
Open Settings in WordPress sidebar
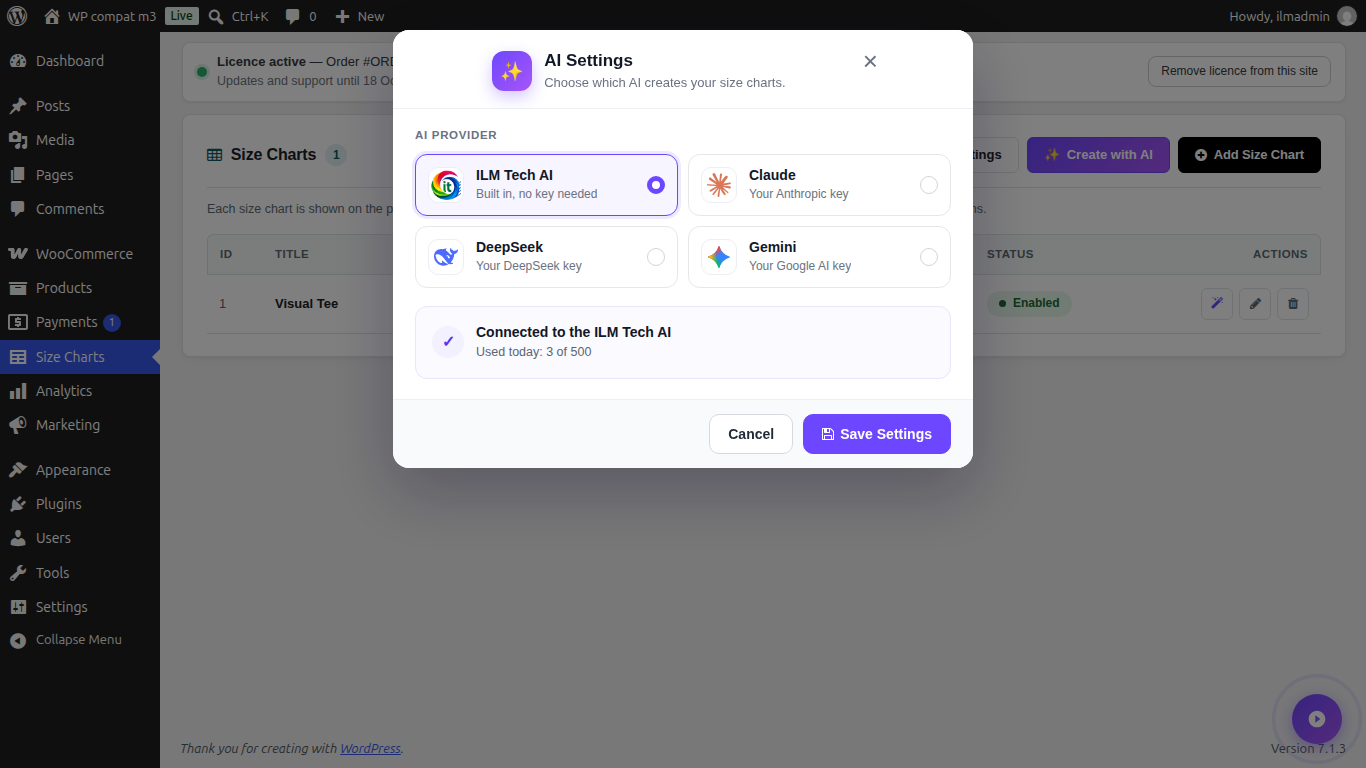(x=80, y=607)
